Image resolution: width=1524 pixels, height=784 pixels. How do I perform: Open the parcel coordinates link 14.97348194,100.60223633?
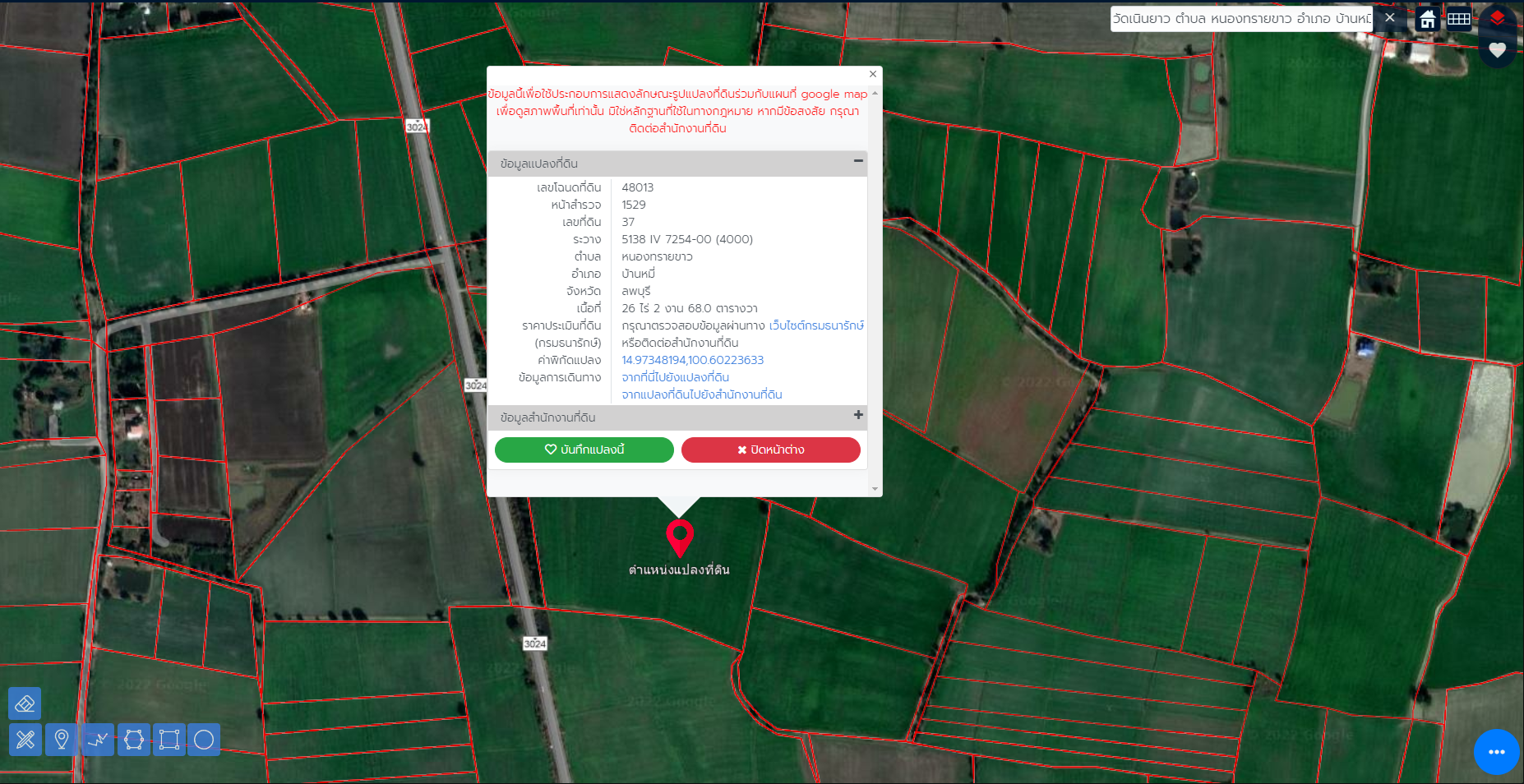[693, 360]
